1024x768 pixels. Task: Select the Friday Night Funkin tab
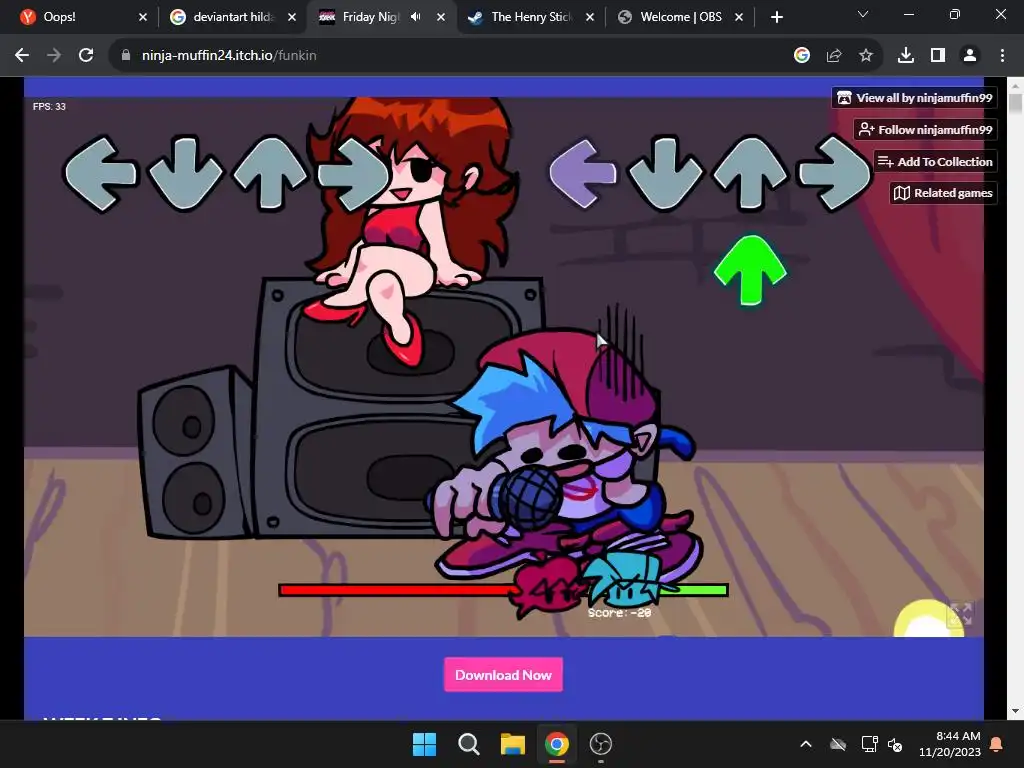click(381, 17)
